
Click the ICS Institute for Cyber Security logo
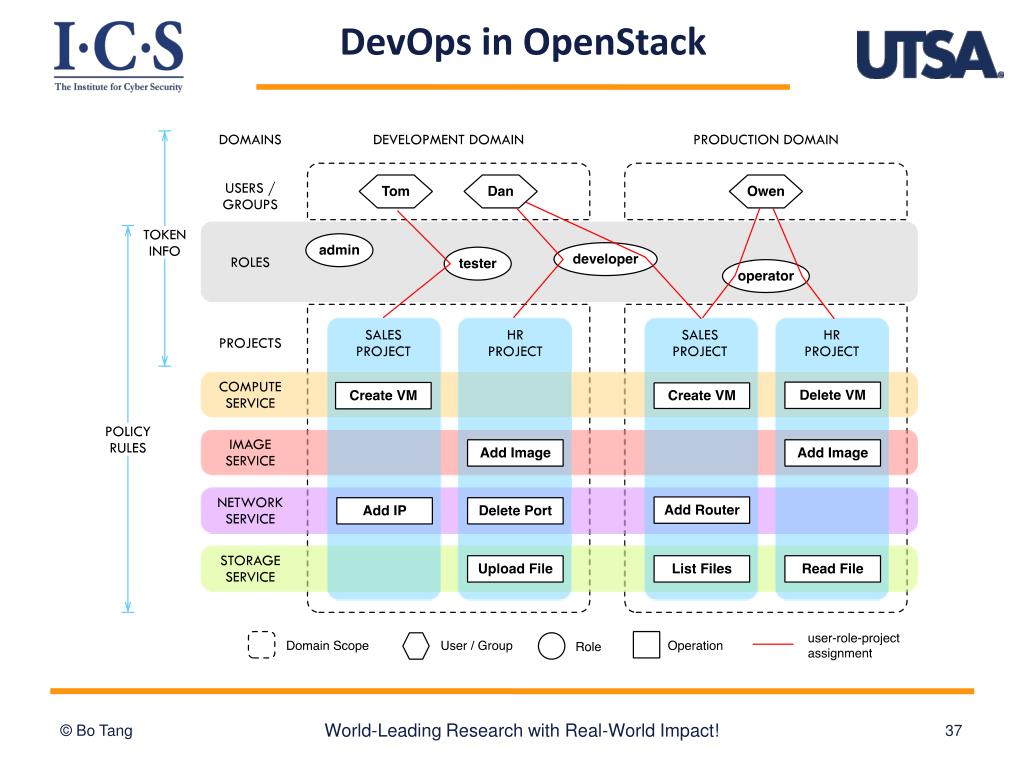(x=118, y=56)
